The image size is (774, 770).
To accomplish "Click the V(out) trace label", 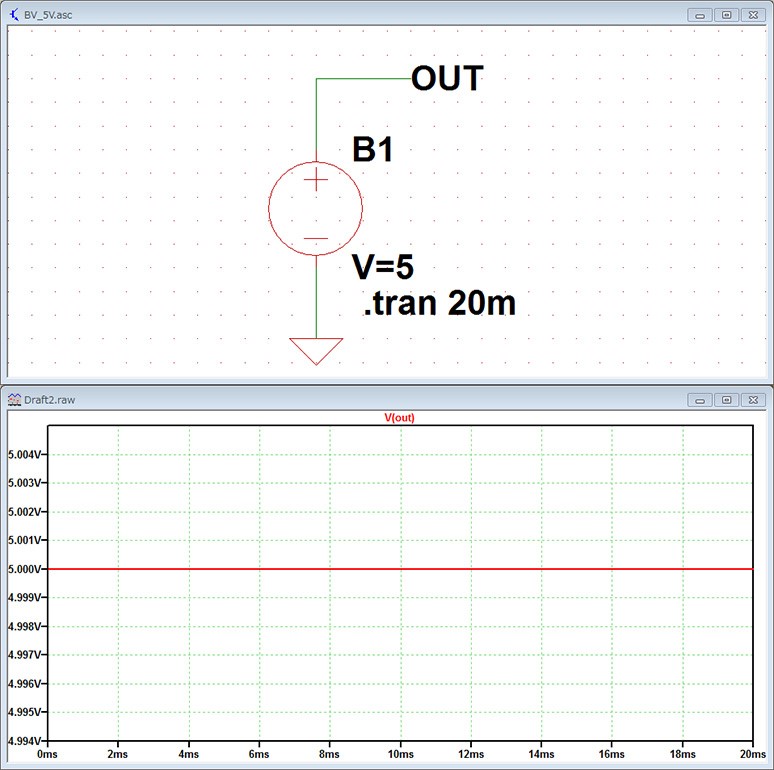I will (x=399, y=418).
